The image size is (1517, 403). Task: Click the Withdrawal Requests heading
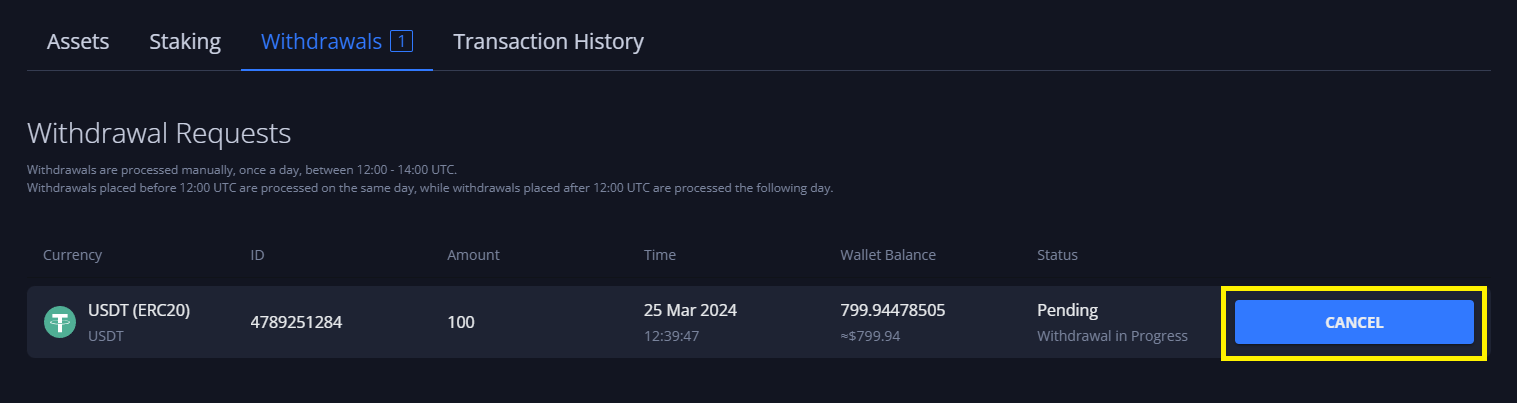coord(159,134)
